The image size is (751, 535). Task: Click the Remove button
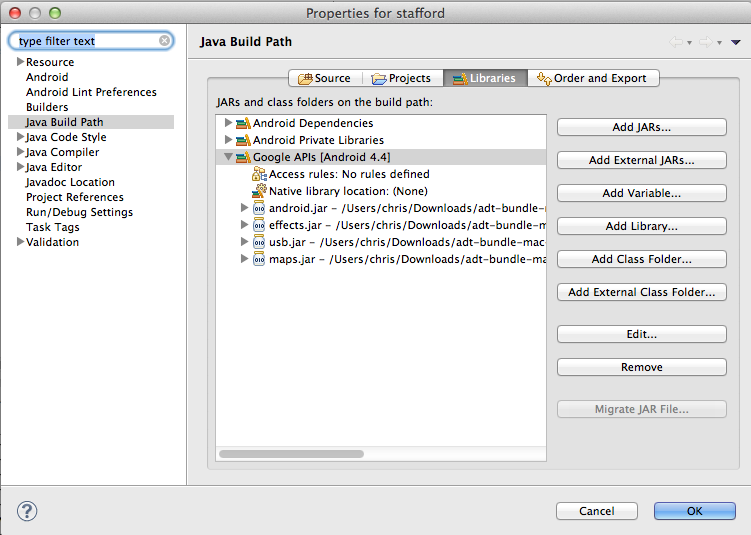(x=641, y=367)
